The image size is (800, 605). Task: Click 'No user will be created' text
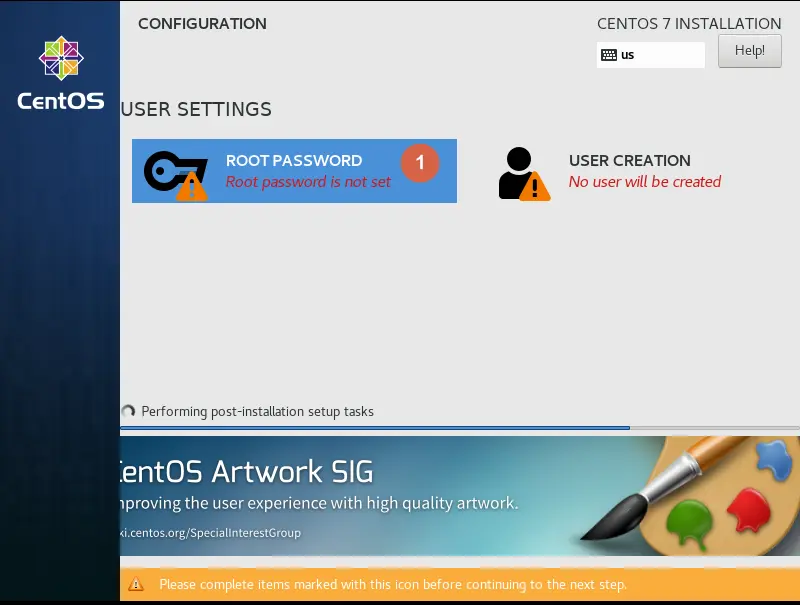(645, 182)
